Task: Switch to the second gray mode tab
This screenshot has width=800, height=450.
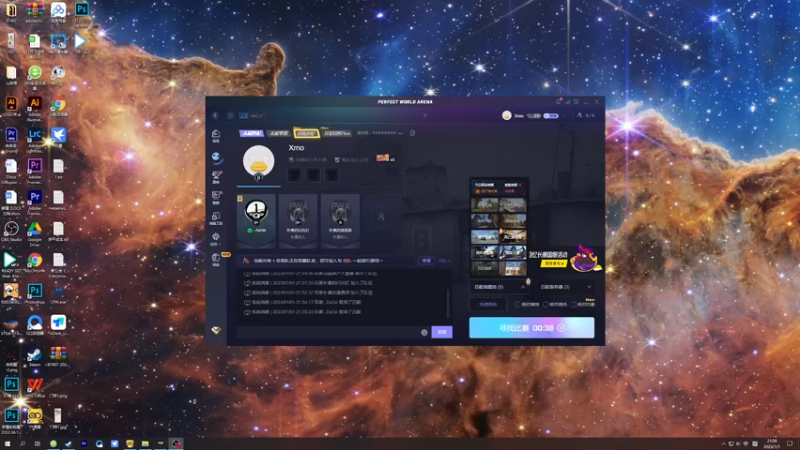Action: point(279,133)
